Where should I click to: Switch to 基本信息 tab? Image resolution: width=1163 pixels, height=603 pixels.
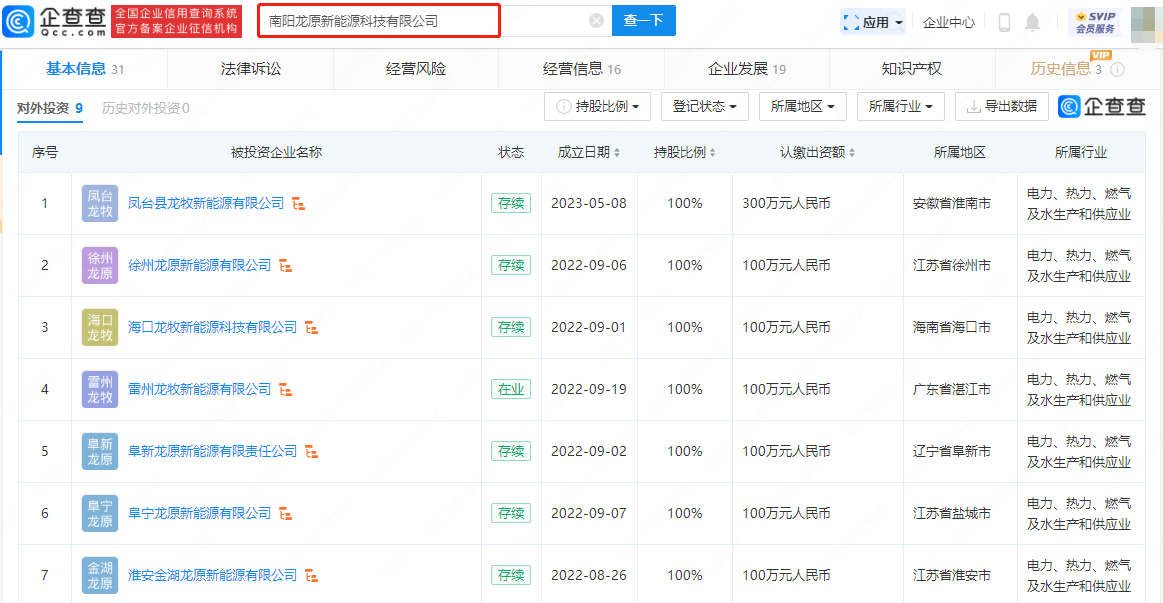(85, 69)
